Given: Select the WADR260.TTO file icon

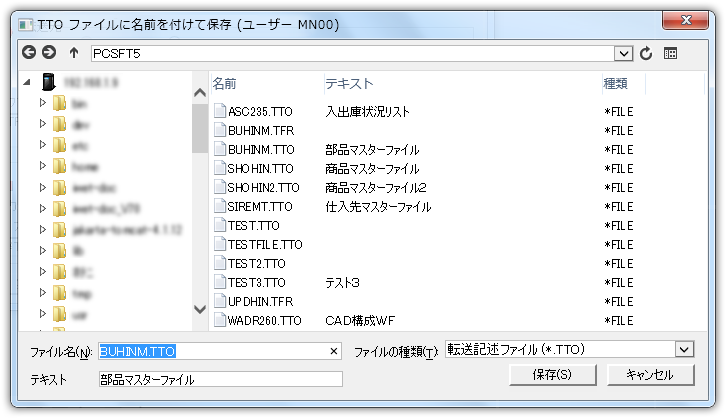Looking at the screenshot, I should coord(219,321).
